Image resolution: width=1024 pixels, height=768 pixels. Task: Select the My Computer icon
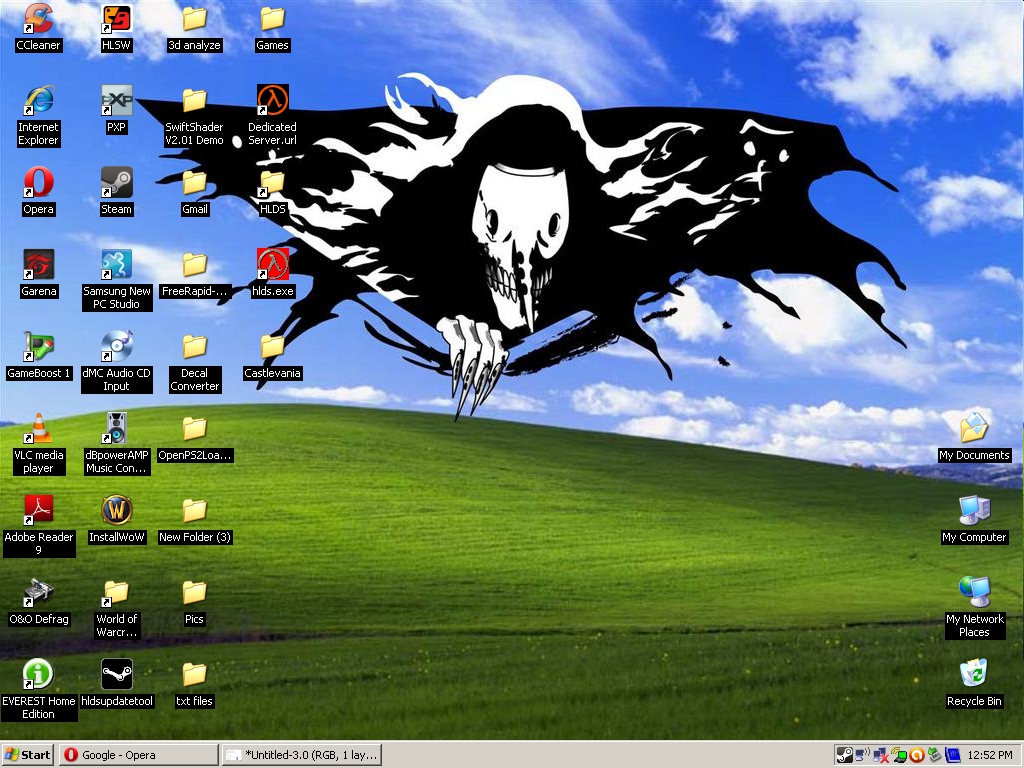click(x=973, y=511)
